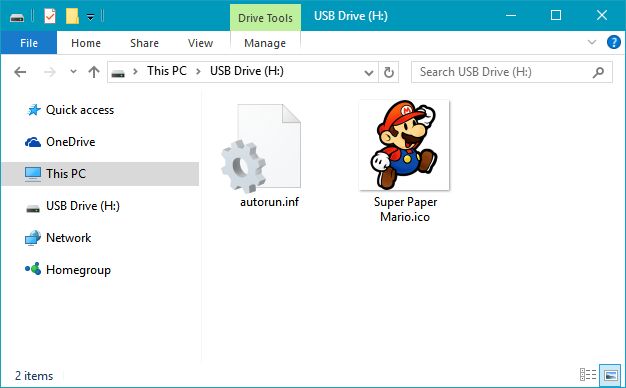Click the search magnifier icon
The height and width of the screenshot is (388, 626).
click(598, 72)
